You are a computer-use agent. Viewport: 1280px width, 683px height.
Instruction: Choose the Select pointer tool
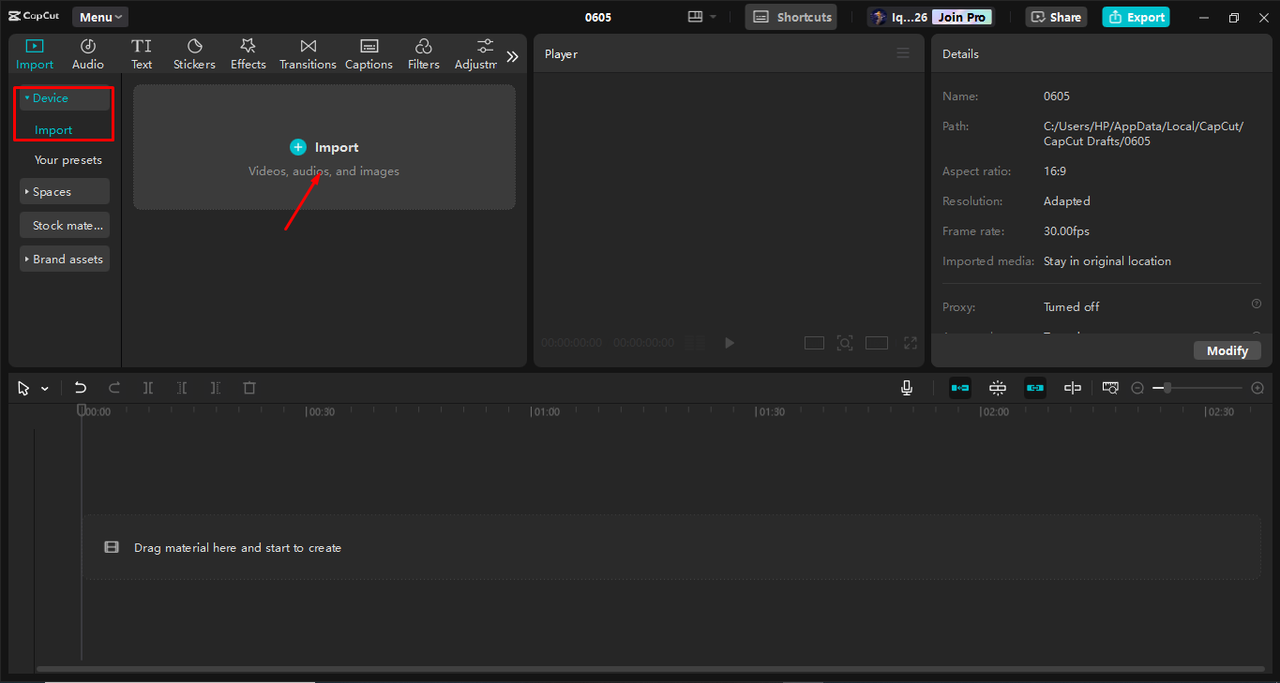23,388
